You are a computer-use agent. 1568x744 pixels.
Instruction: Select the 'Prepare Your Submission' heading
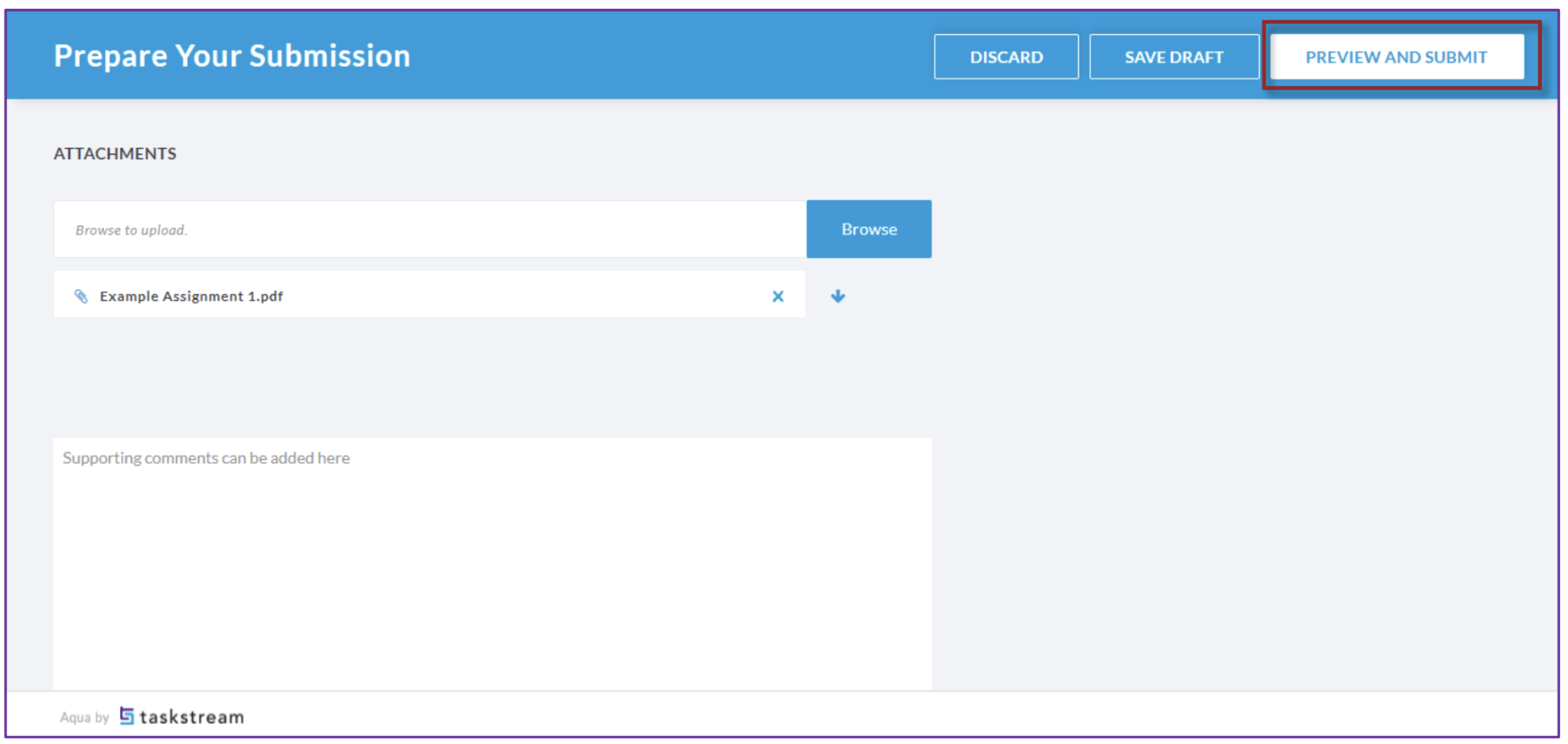tap(232, 56)
